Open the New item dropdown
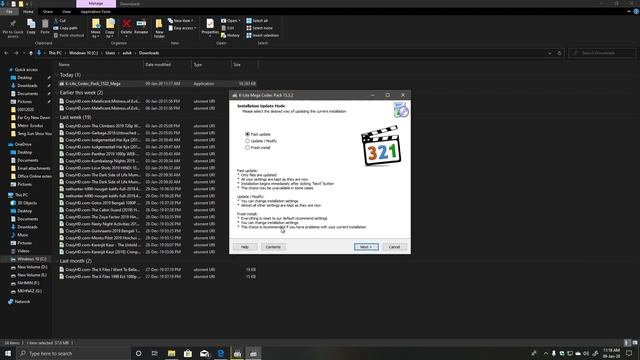640x360 pixels. pos(181,20)
